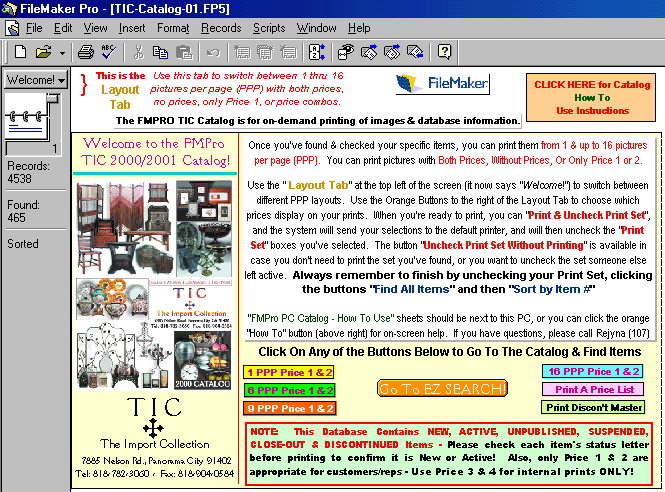The width and height of the screenshot is (665, 492).
Task: Click the Print Discon't Master button
Action: click(x=593, y=407)
